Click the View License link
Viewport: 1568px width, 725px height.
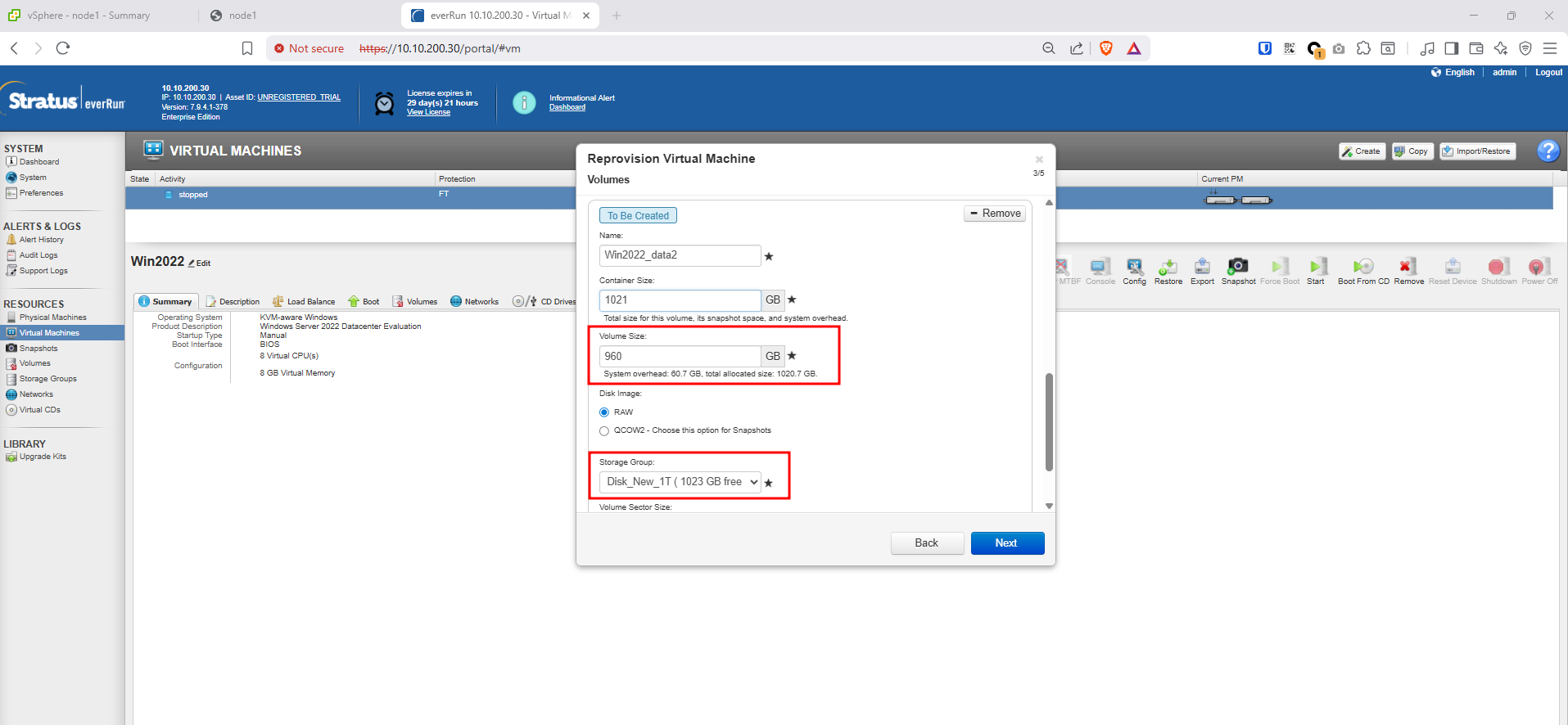[x=428, y=112]
